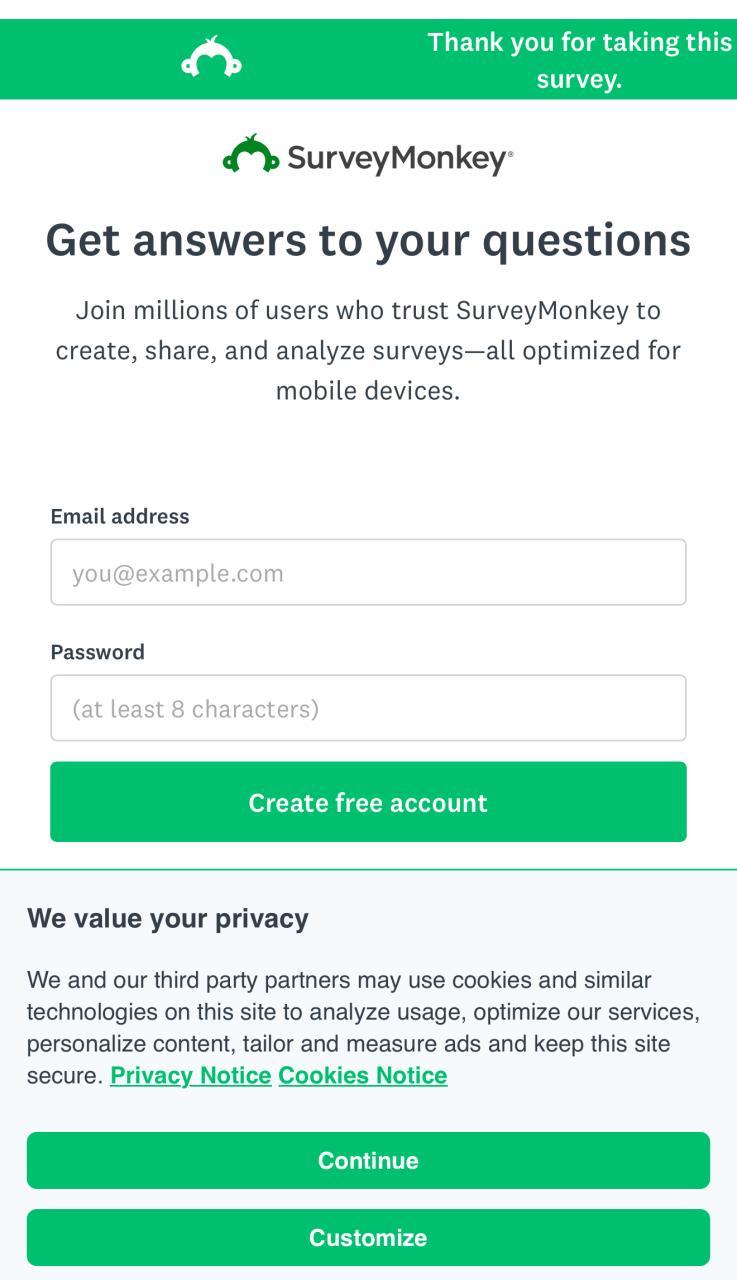737x1280 pixels.
Task: Open the Cookies Notice link
Action: (x=363, y=1076)
